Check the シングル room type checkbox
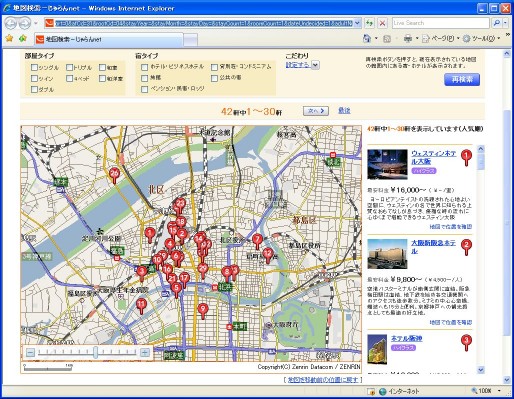 pyautogui.click(x=34, y=68)
